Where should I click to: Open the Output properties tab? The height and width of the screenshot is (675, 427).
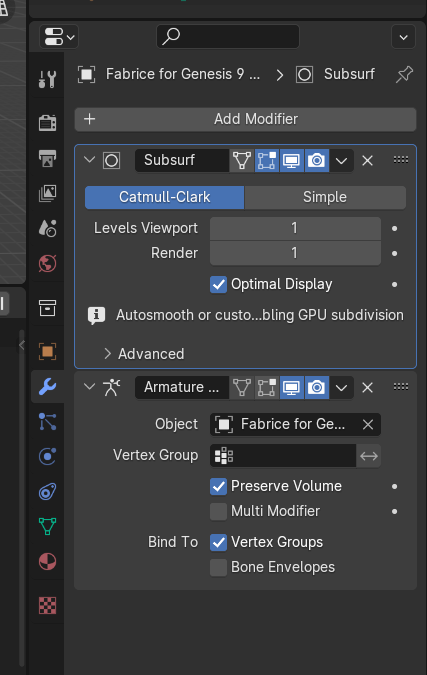pyautogui.click(x=47, y=158)
